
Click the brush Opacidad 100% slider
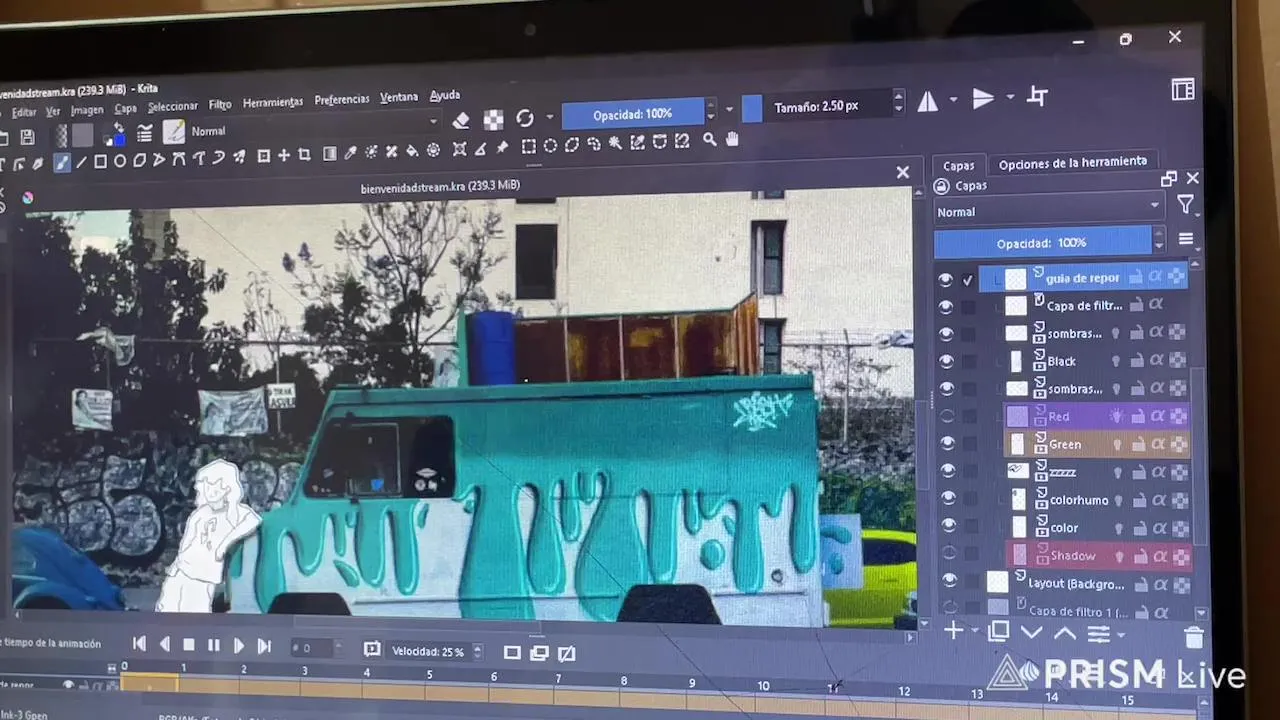(634, 114)
